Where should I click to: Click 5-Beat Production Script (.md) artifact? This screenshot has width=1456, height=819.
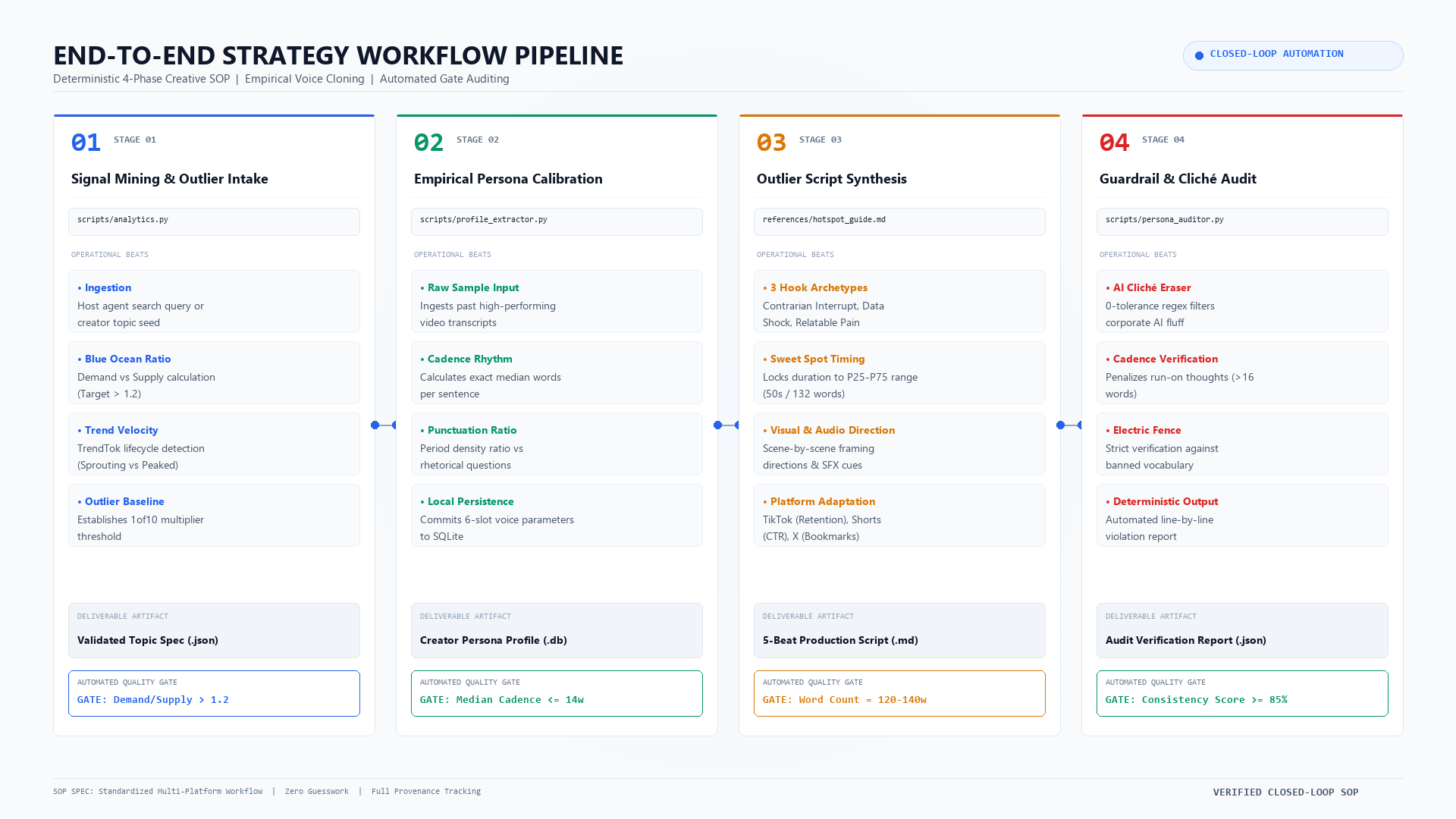(899, 631)
